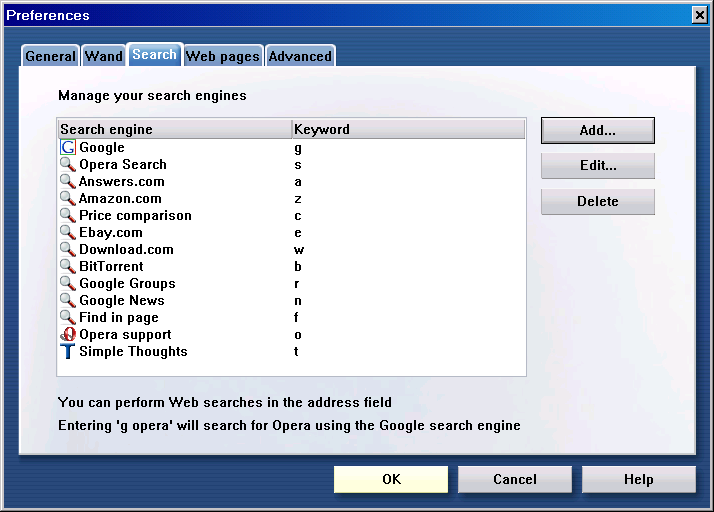The image size is (714, 512).
Task: Click magnifier icon beside Answers.com
Action: coord(68,181)
